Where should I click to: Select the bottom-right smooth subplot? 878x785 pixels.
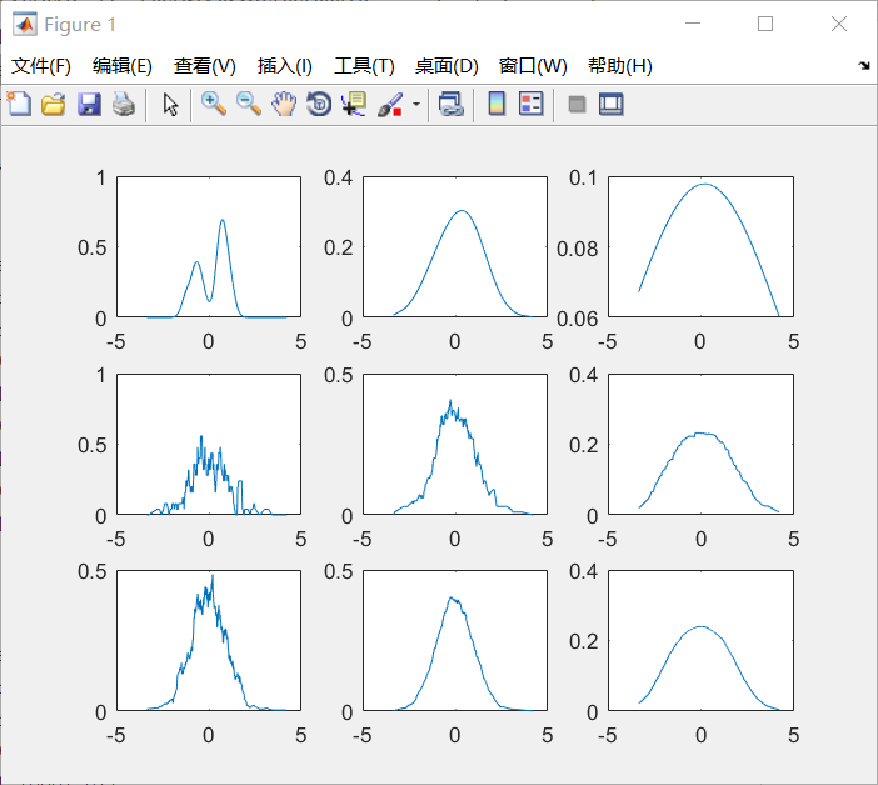pyautogui.click(x=701, y=641)
